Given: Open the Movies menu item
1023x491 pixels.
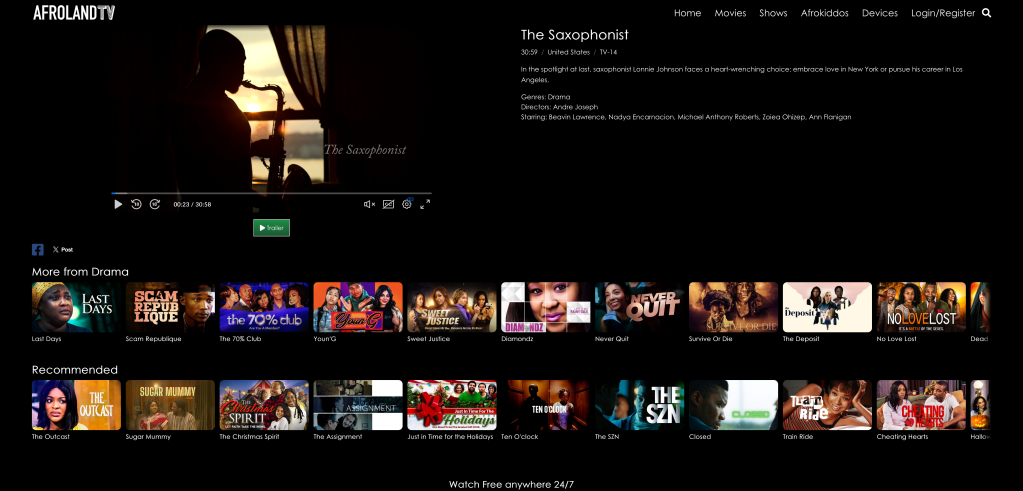Looking at the screenshot, I should pyautogui.click(x=730, y=13).
